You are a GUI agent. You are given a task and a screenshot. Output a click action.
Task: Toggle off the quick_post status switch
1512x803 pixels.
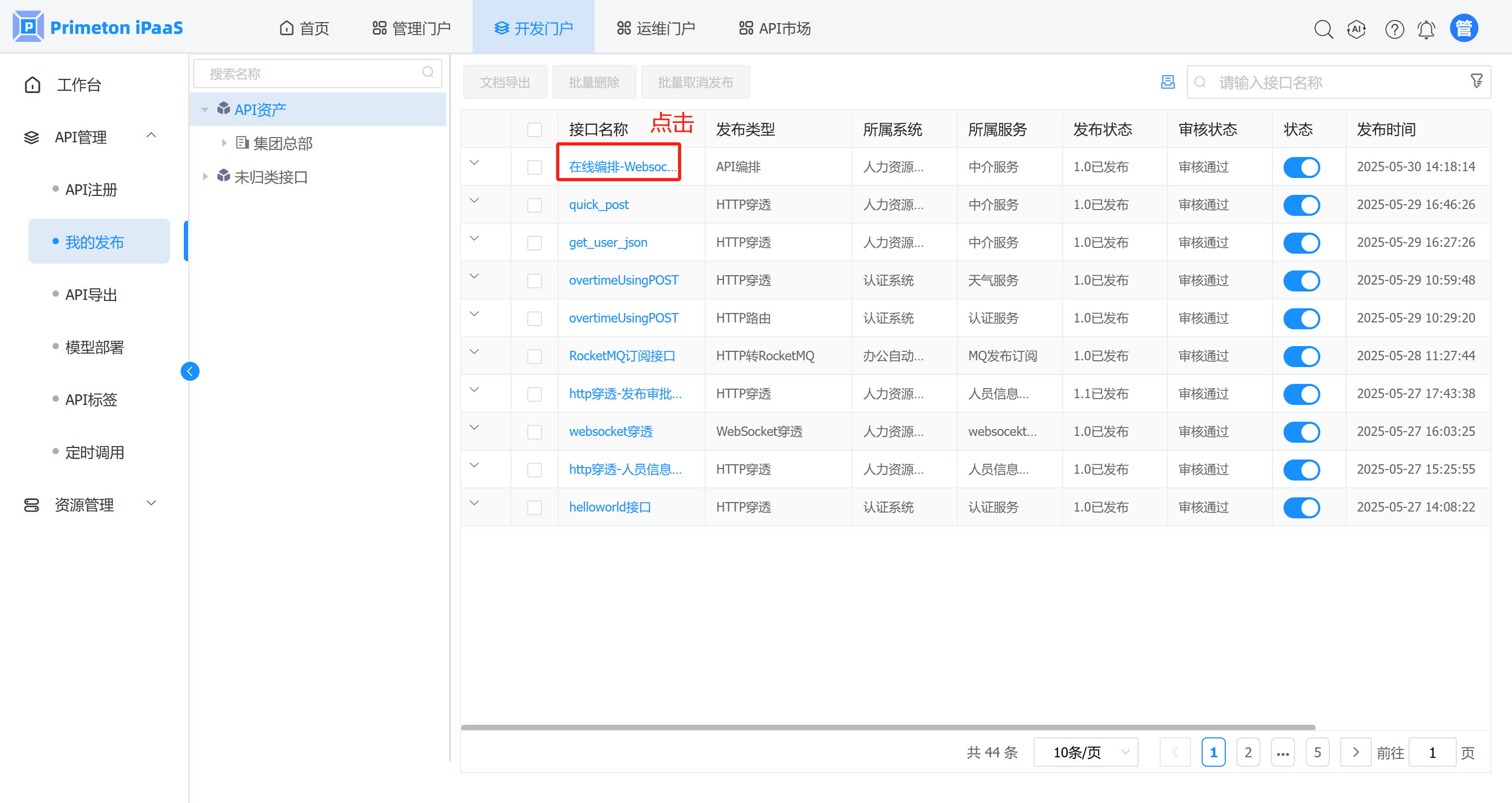pyautogui.click(x=1301, y=205)
